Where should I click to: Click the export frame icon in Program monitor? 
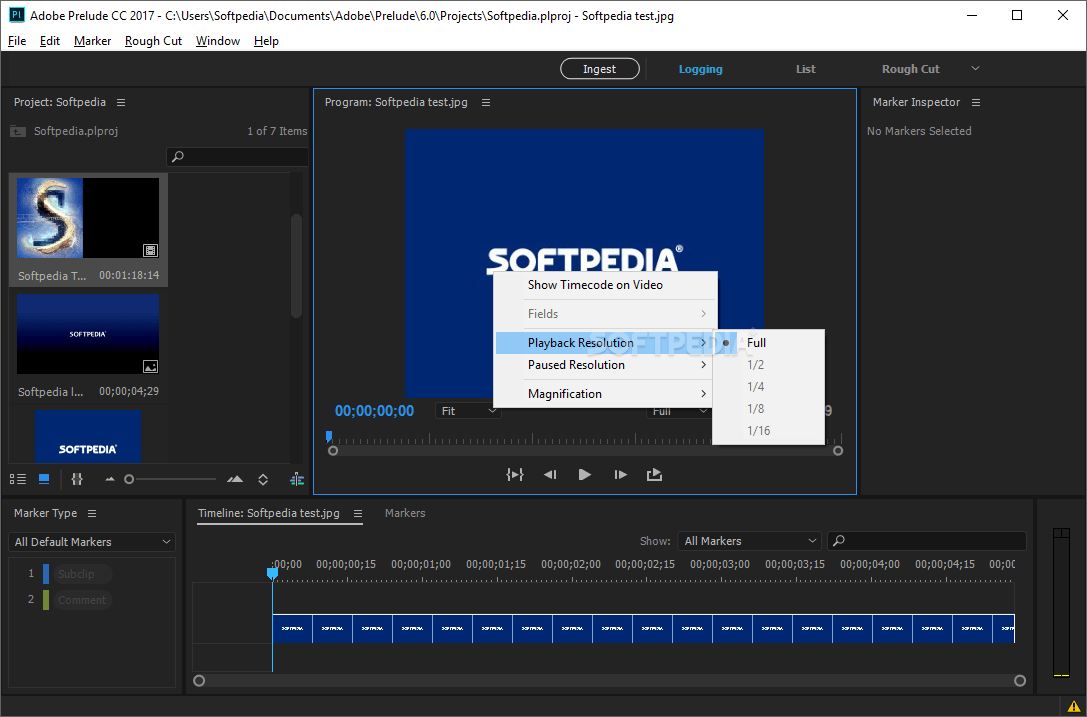point(654,475)
